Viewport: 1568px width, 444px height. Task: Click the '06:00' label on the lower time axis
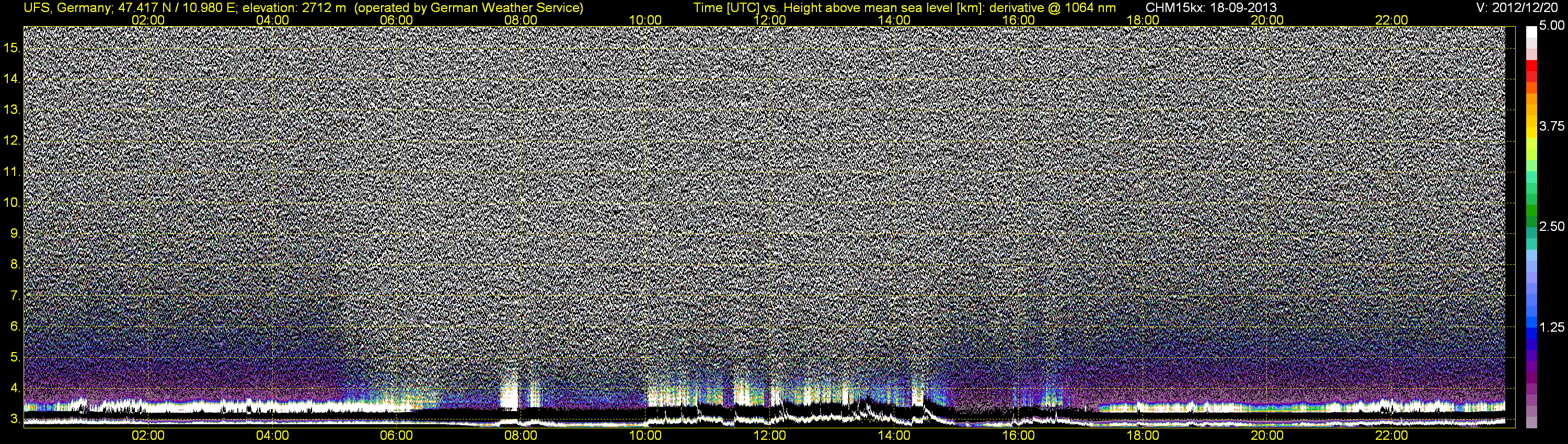point(396,436)
